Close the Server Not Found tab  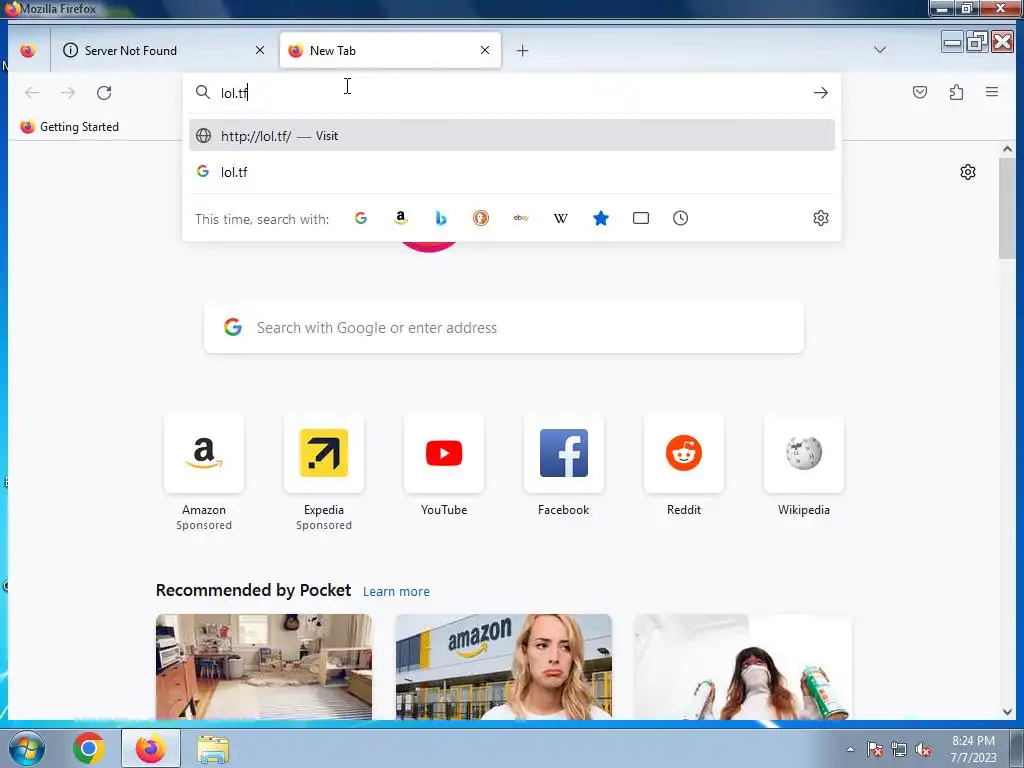point(260,50)
